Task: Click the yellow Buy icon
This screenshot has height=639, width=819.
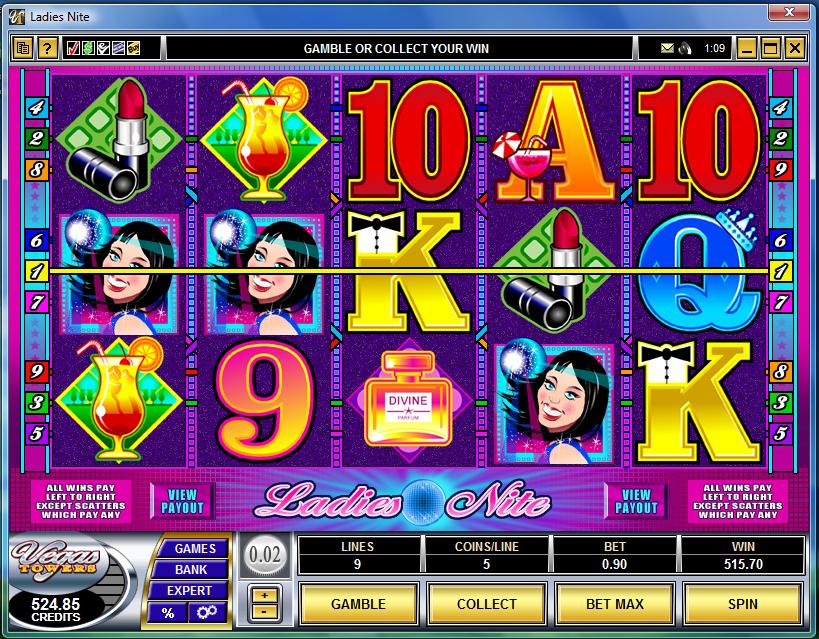Action: coord(134,49)
